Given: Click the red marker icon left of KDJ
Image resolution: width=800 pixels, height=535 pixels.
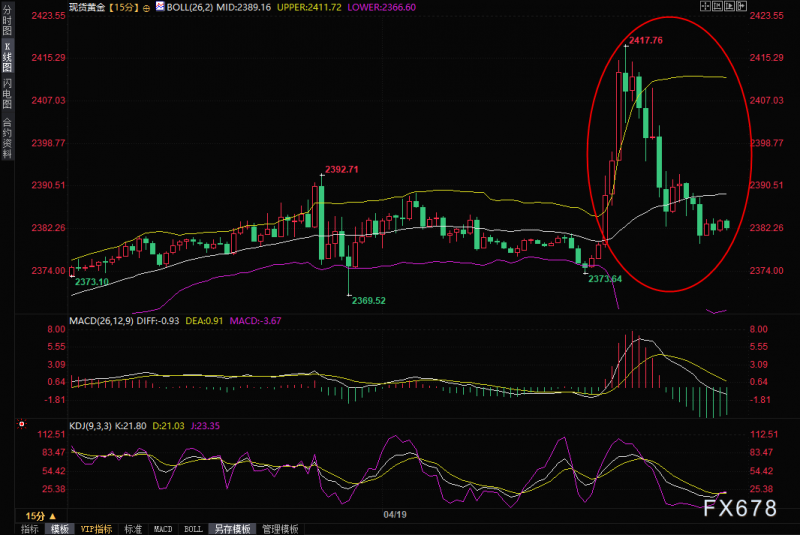Looking at the screenshot, I should [x=21, y=424].
